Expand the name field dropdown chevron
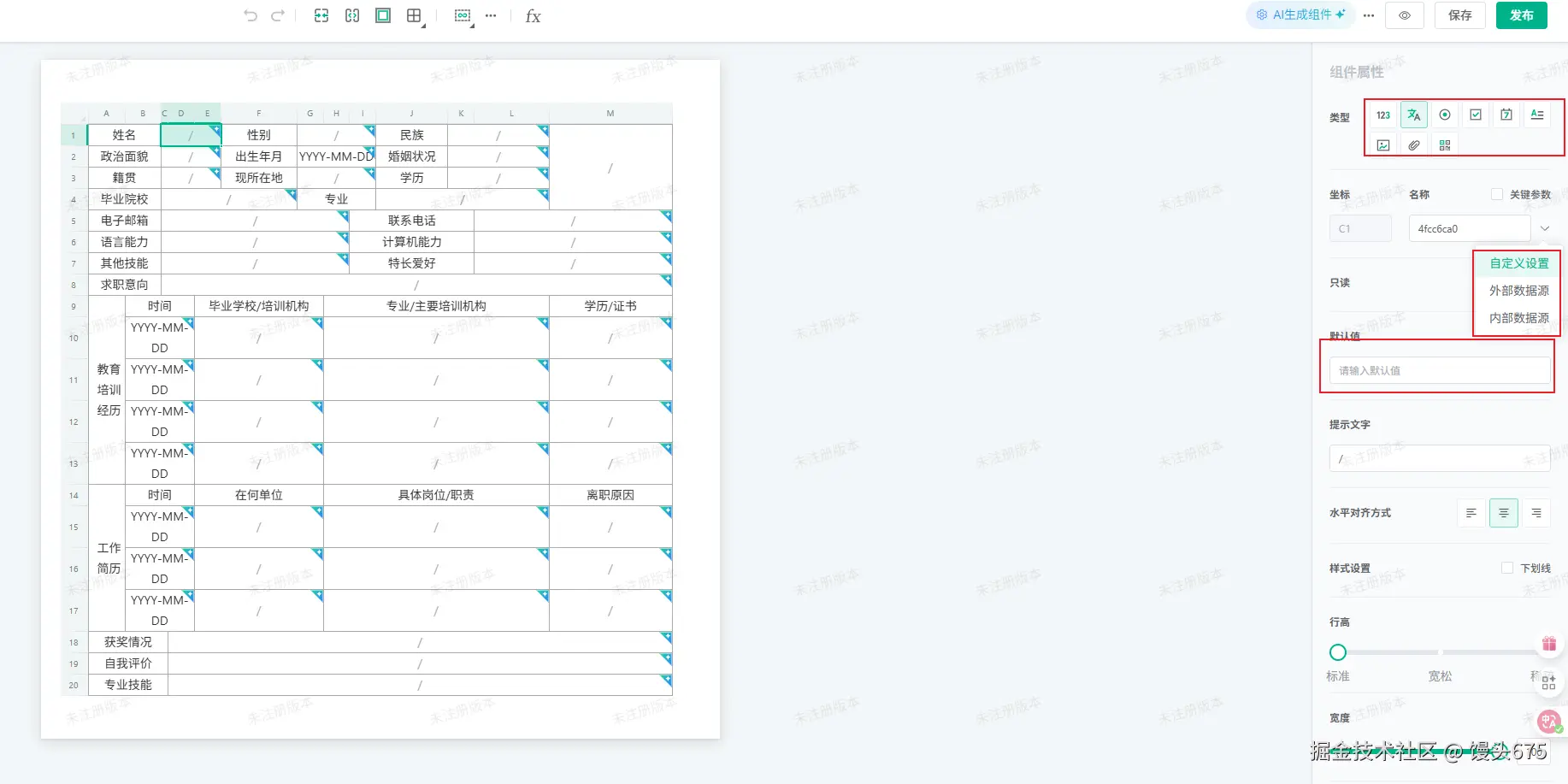The width and height of the screenshot is (1568, 784). [x=1545, y=228]
